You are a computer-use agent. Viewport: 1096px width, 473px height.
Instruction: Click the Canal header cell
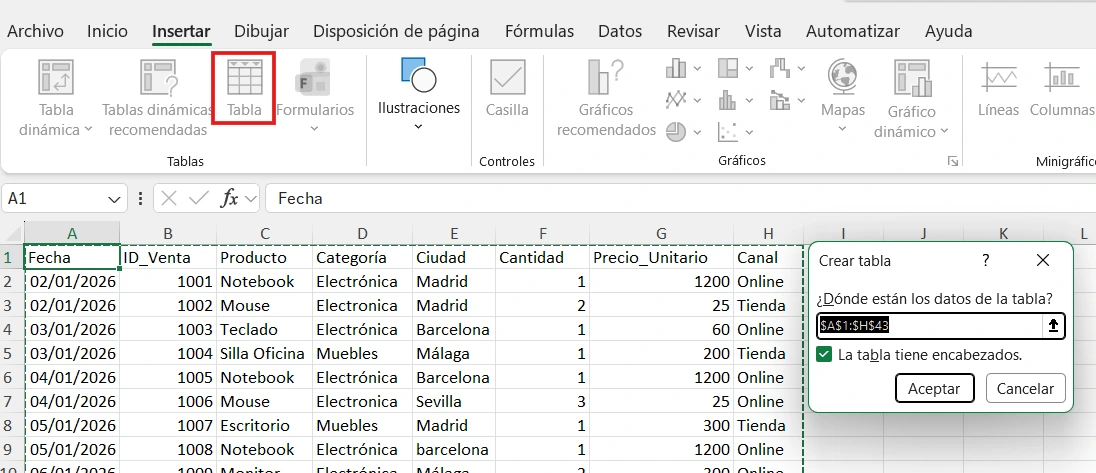(767, 258)
